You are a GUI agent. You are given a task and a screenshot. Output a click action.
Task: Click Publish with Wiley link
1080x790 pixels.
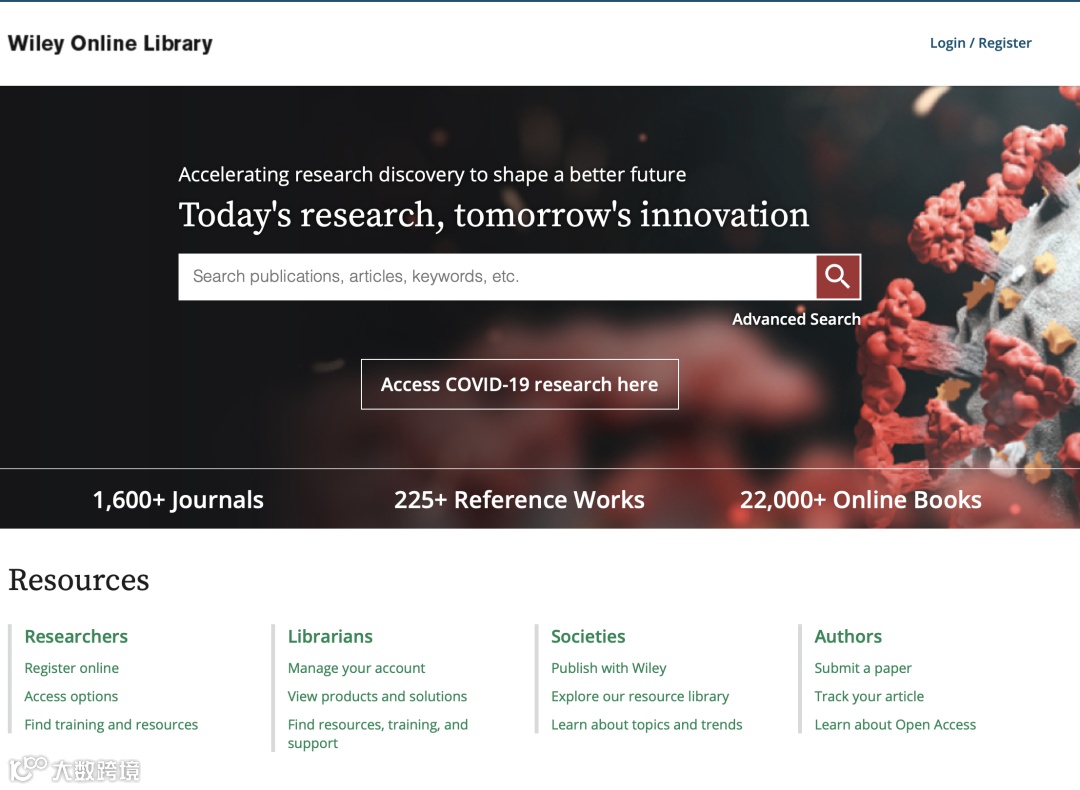609,668
